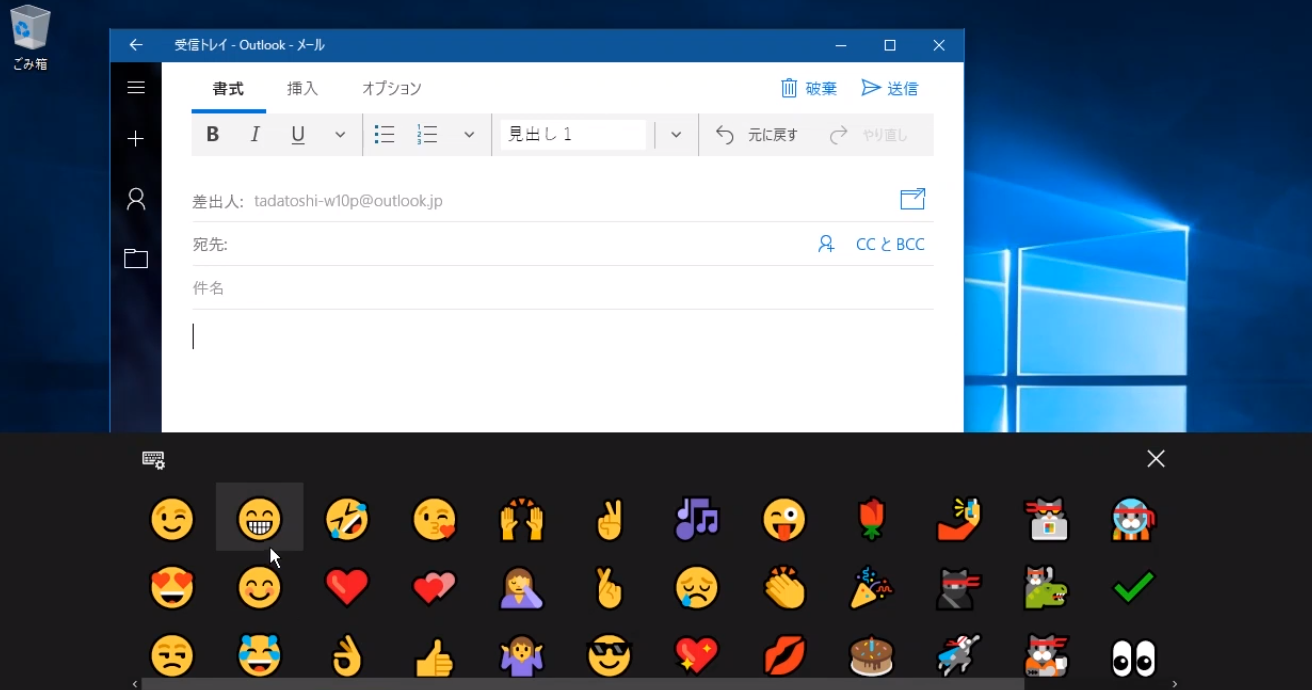Insert the grinning teeth emoji

(260, 519)
